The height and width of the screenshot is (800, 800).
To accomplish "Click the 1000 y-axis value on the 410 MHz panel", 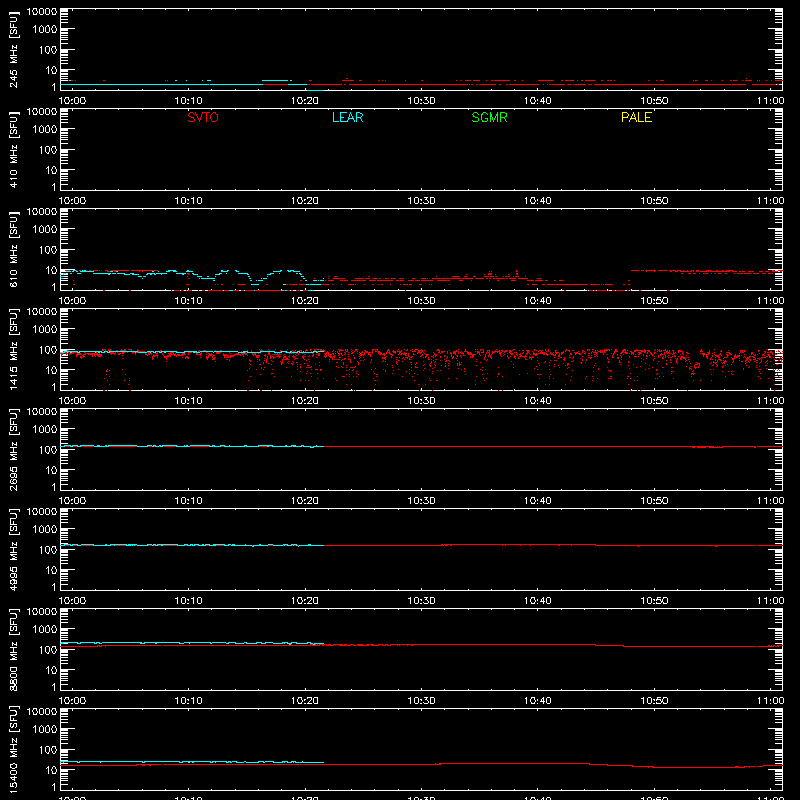I will pos(45,130).
